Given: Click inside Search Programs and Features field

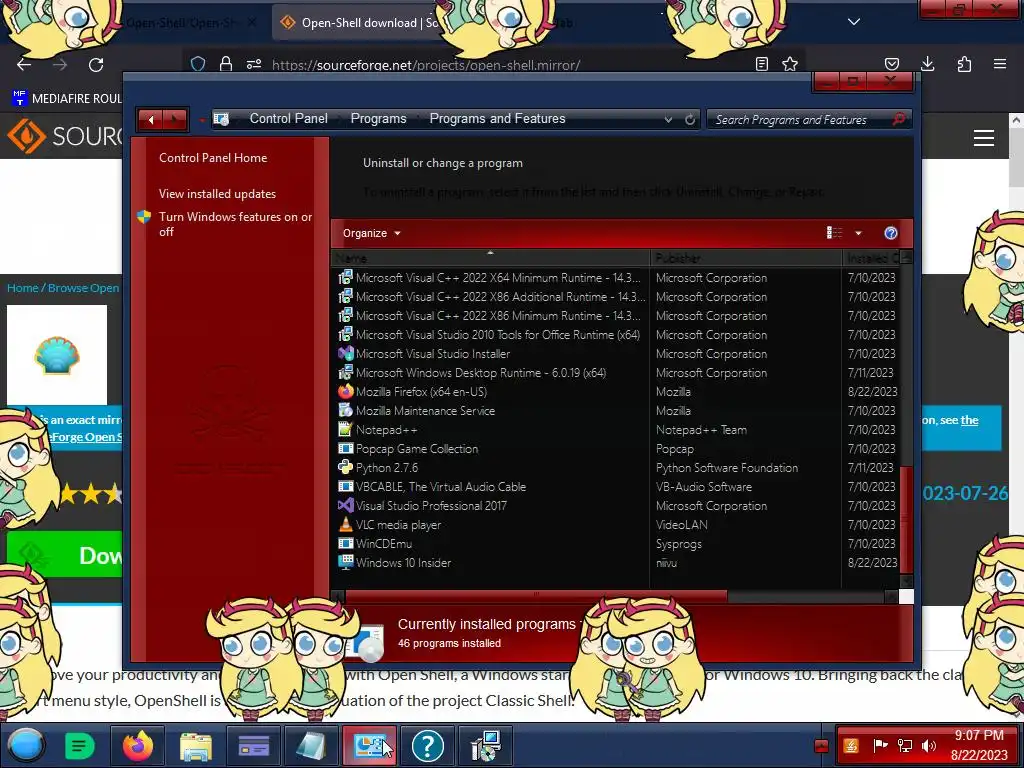Looking at the screenshot, I should point(799,120).
